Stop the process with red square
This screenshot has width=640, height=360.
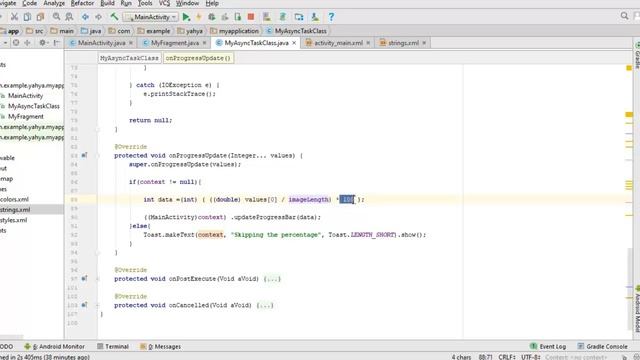coord(251,17)
